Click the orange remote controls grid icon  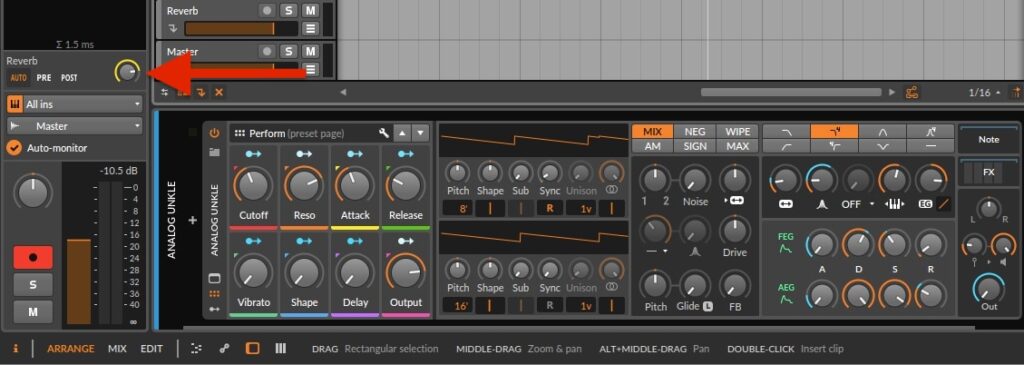coord(214,294)
